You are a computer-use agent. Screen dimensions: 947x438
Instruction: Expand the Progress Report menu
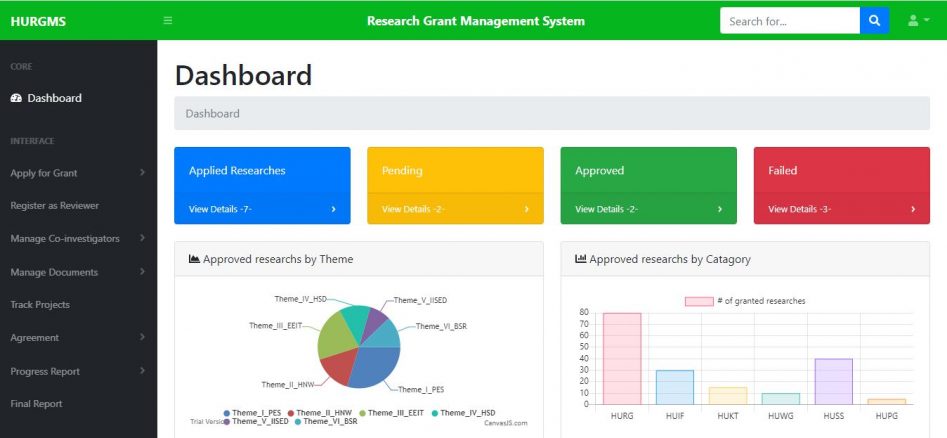pos(45,371)
